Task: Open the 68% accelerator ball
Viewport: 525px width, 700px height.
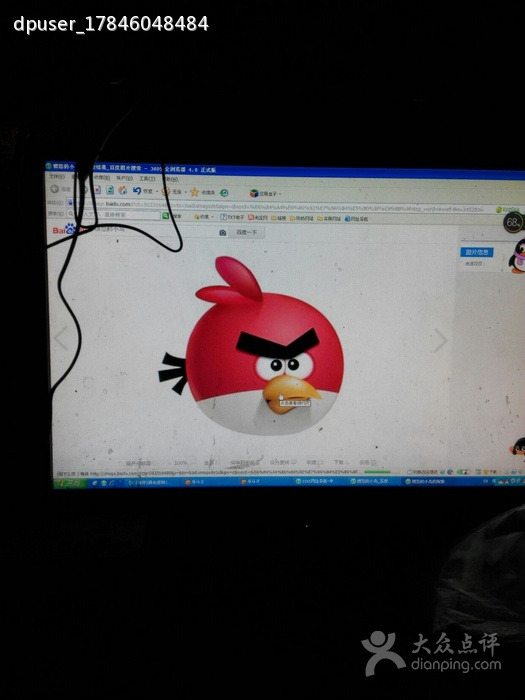Action: (x=514, y=222)
